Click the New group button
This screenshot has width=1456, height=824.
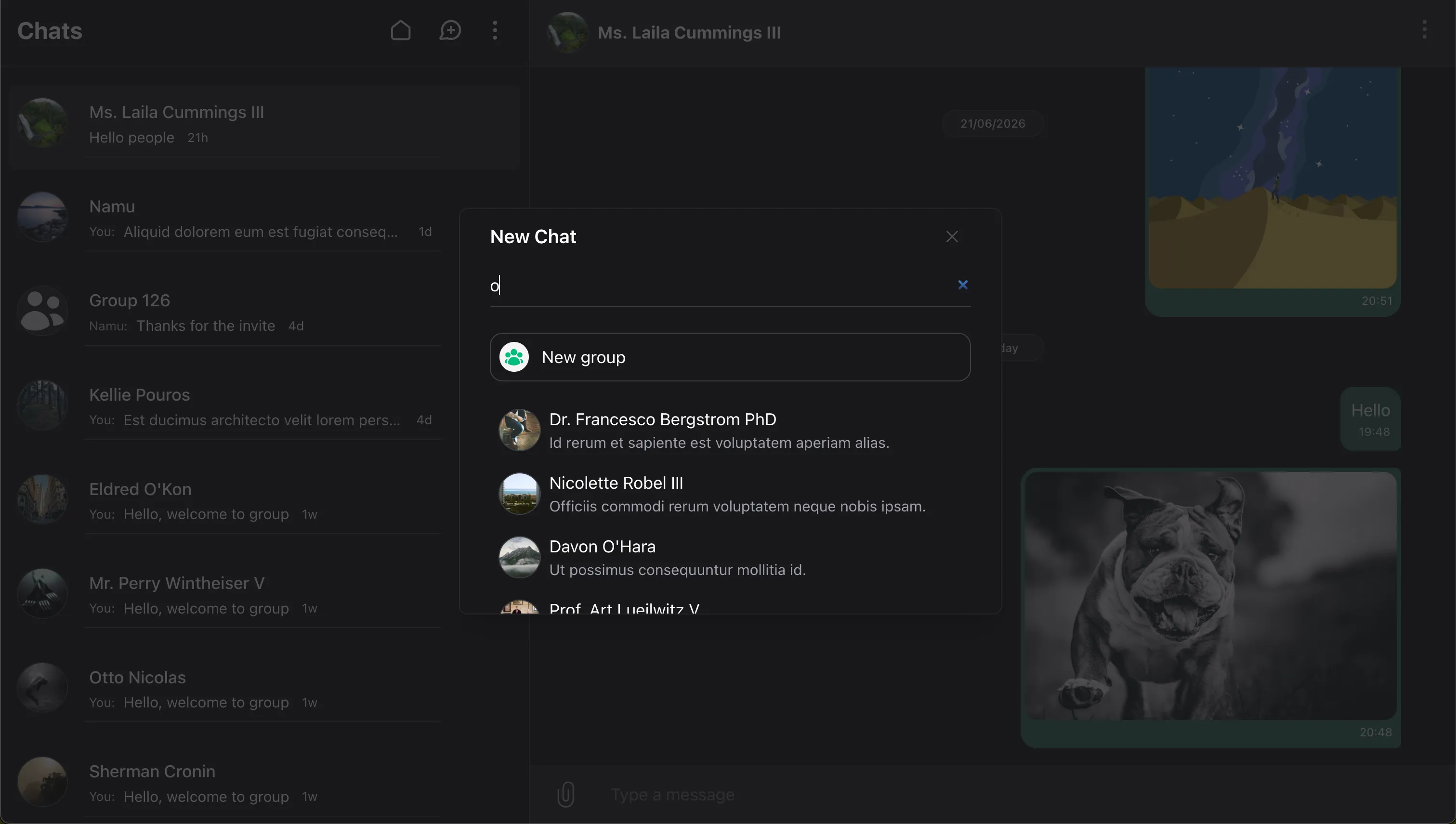click(730, 357)
